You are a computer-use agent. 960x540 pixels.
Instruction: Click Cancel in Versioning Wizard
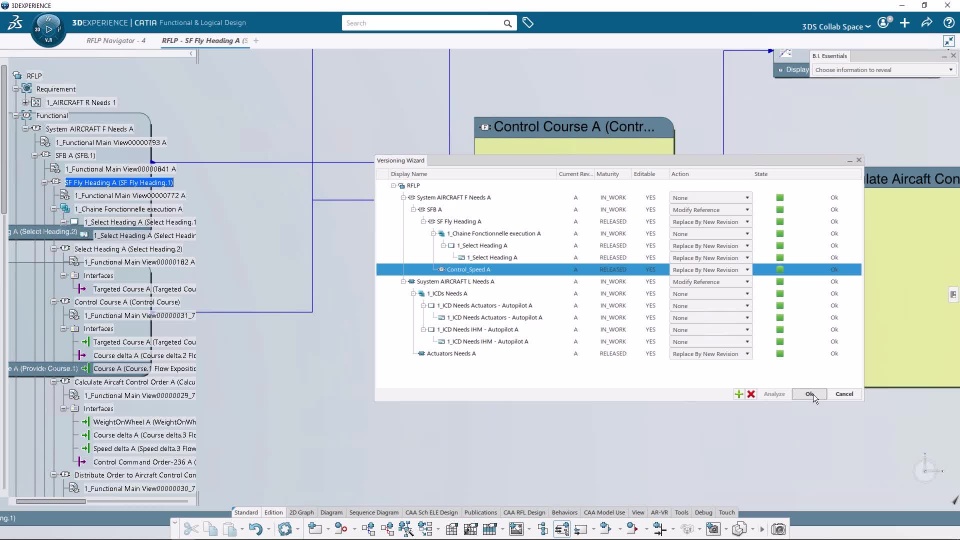(844, 394)
